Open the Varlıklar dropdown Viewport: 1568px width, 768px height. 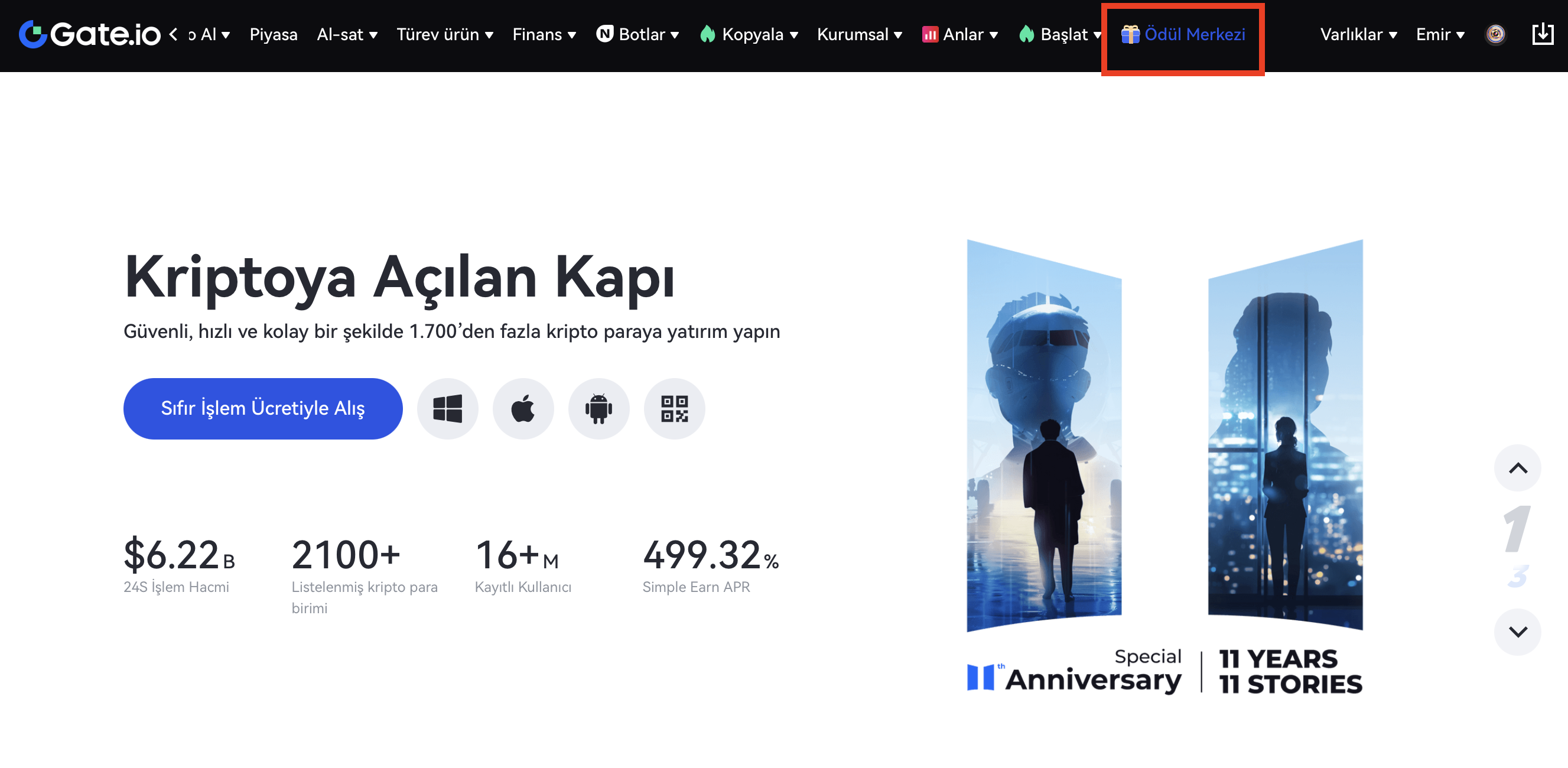tap(1358, 34)
